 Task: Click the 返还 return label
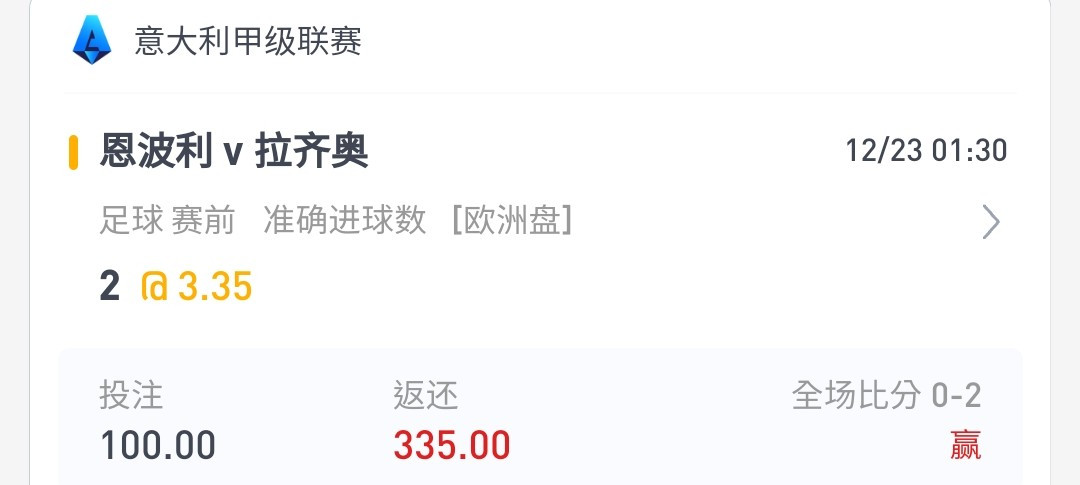point(426,395)
